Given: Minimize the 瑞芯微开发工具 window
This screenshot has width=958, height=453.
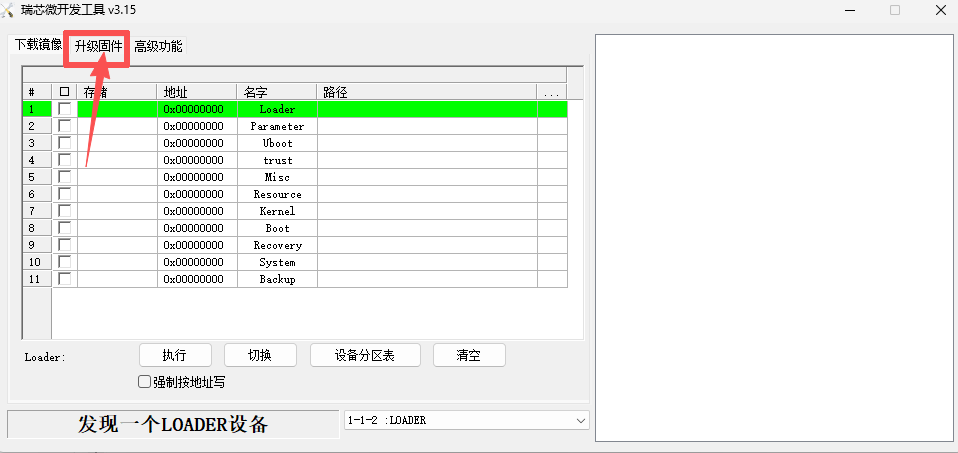Looking at the screenshot, I should pyautogui.click(x=849, y=10).
